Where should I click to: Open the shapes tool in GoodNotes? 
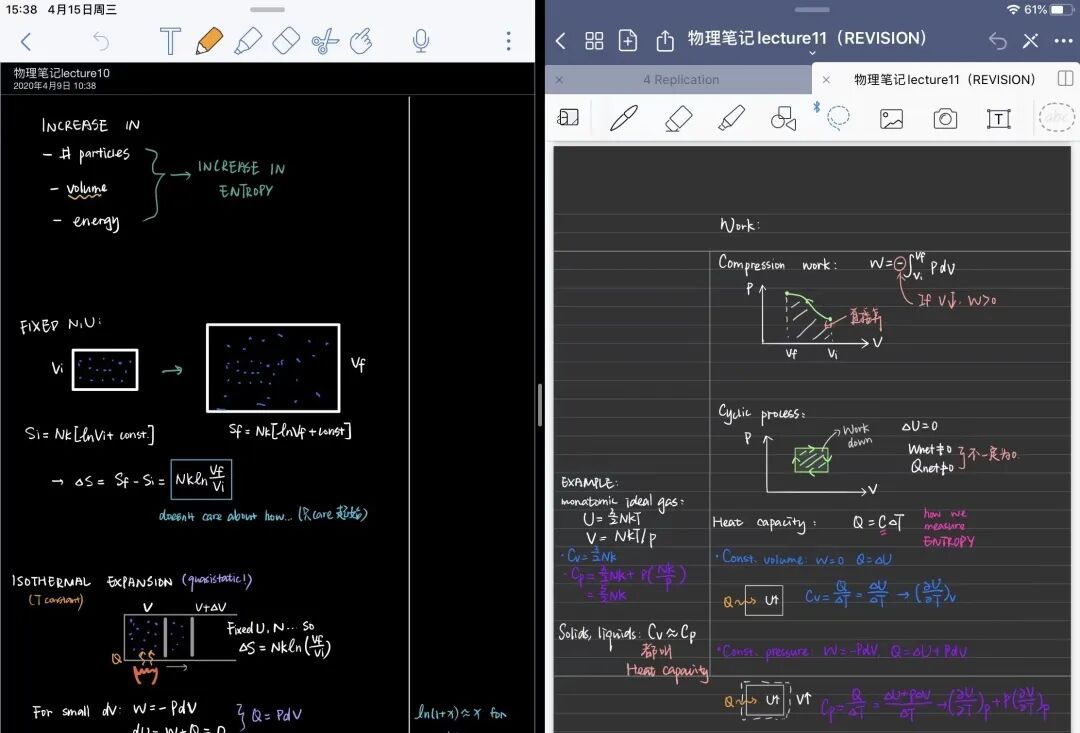[x=783, y=119]
